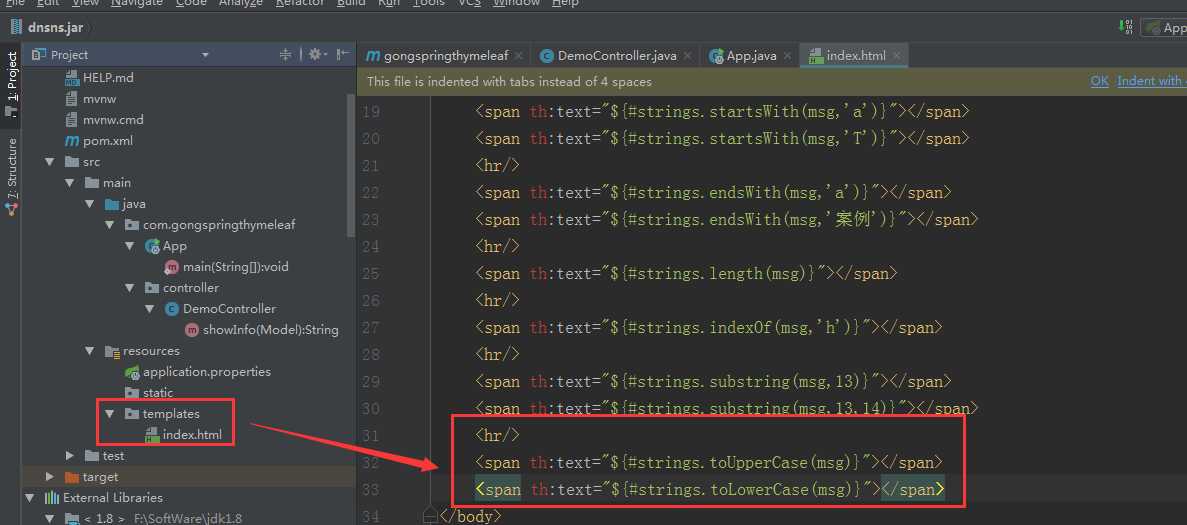Click the substring(msg,13) code line
1187x525 pixels.
tap(713, 381)
